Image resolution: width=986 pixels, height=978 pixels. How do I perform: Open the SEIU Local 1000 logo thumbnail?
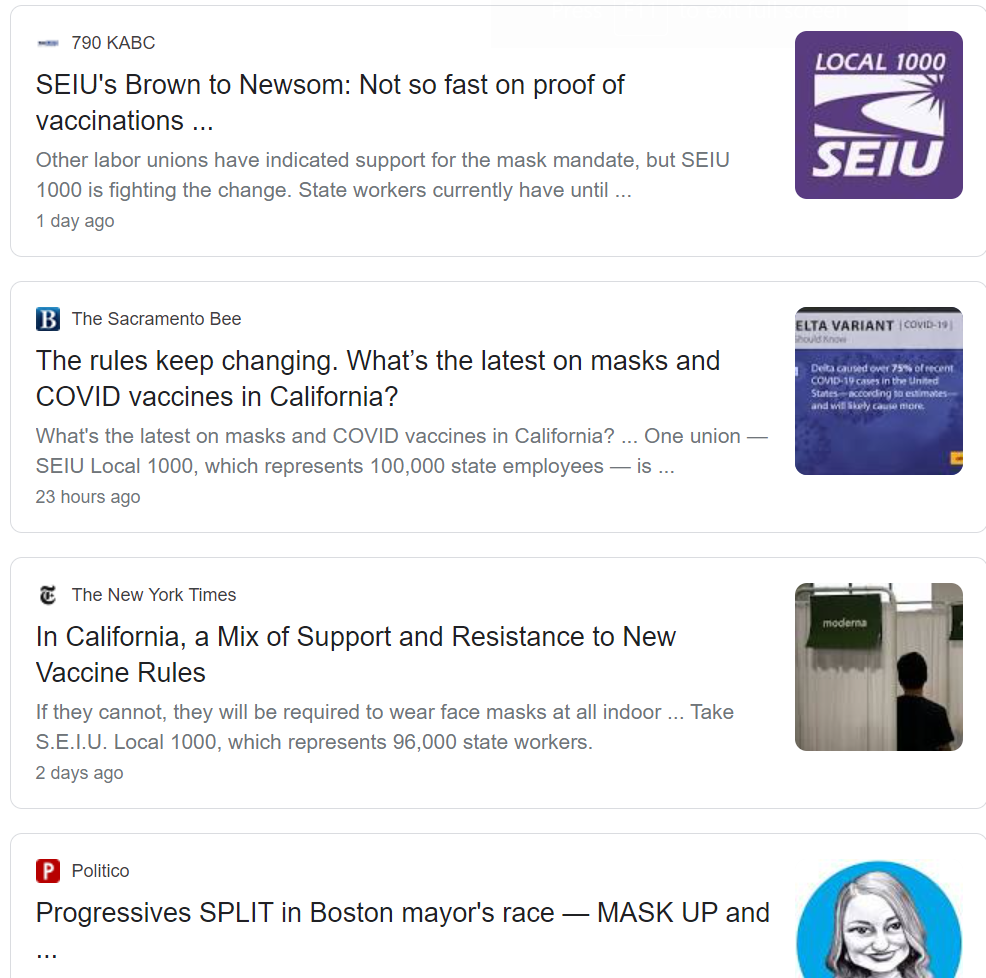pos(878,115)
